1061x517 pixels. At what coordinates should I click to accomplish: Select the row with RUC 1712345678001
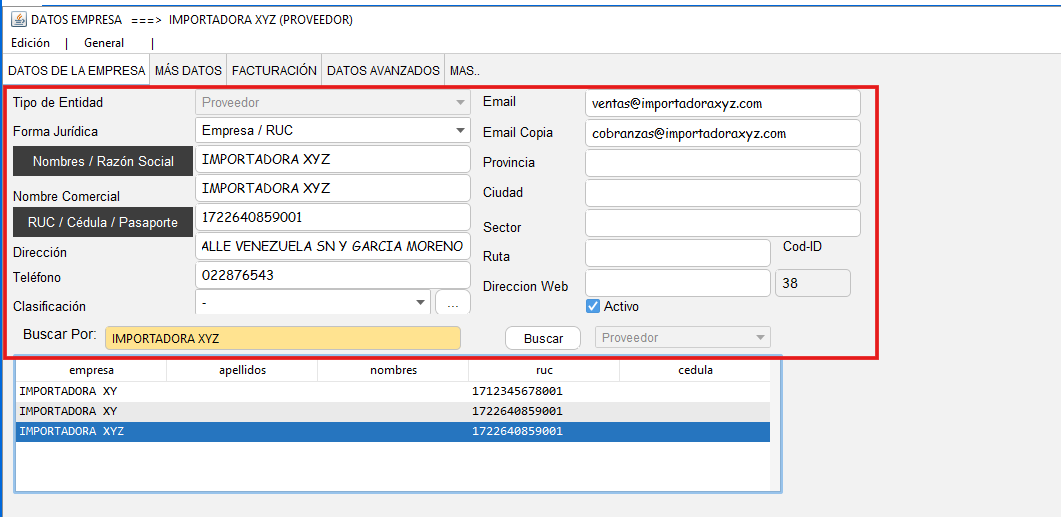click(x=392, y=391)
